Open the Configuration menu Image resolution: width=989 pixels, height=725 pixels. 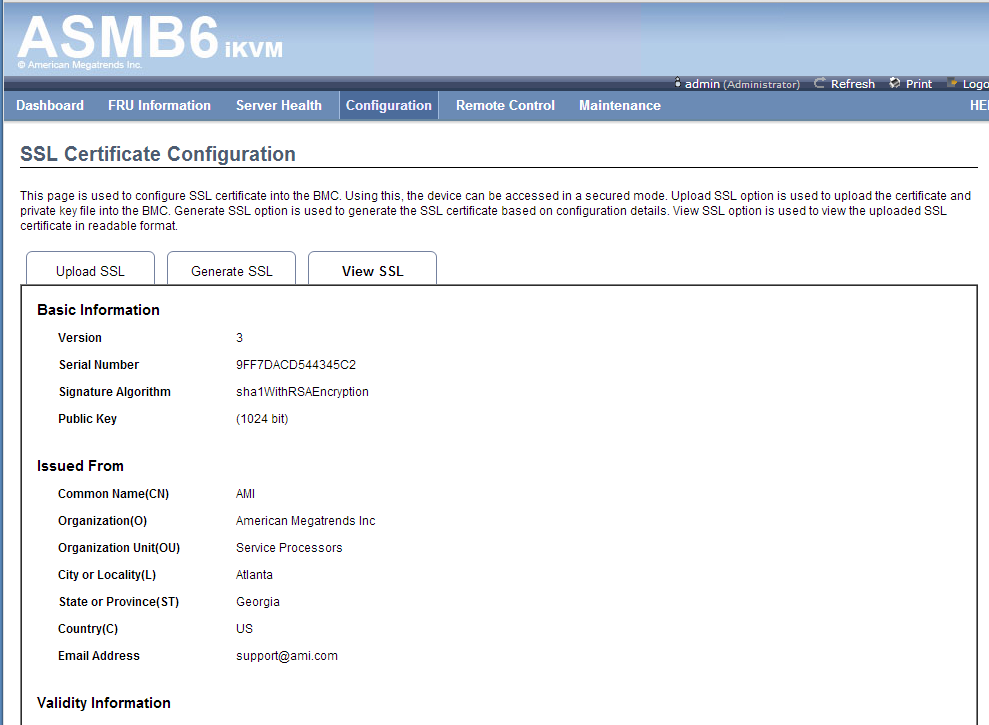[389, 105]
